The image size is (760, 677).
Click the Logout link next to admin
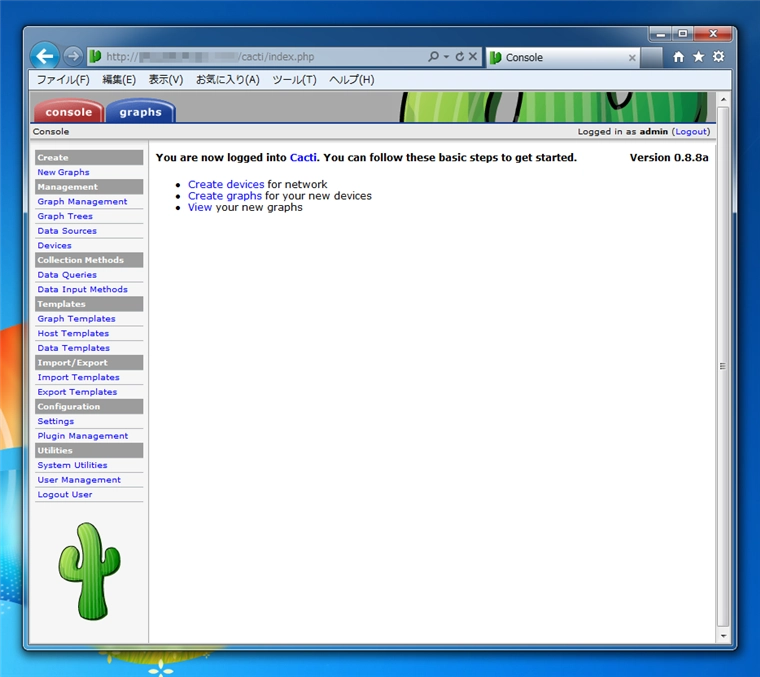[692, 131]
